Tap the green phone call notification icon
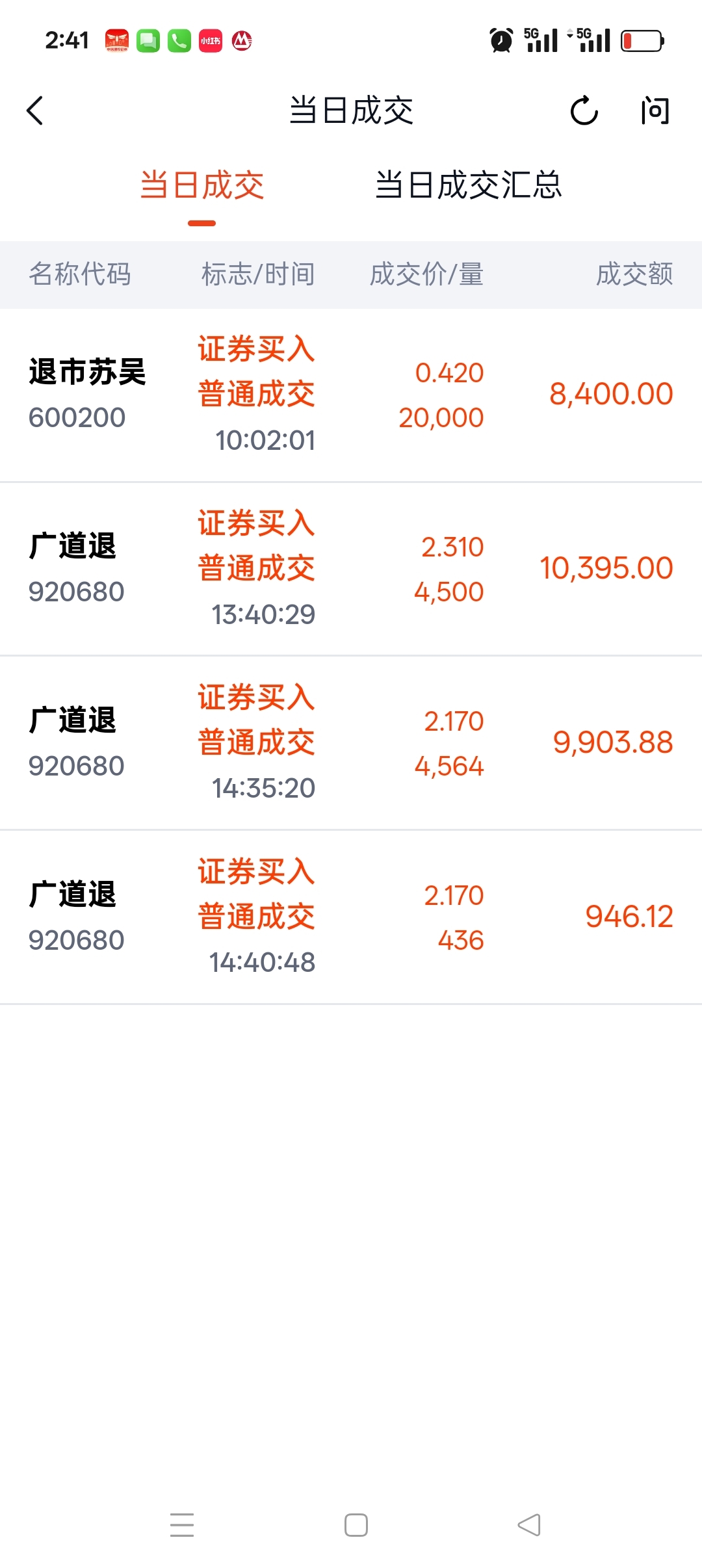Image resolution: width=702 pixels, height=1568 pixels. tap(179, 41)
